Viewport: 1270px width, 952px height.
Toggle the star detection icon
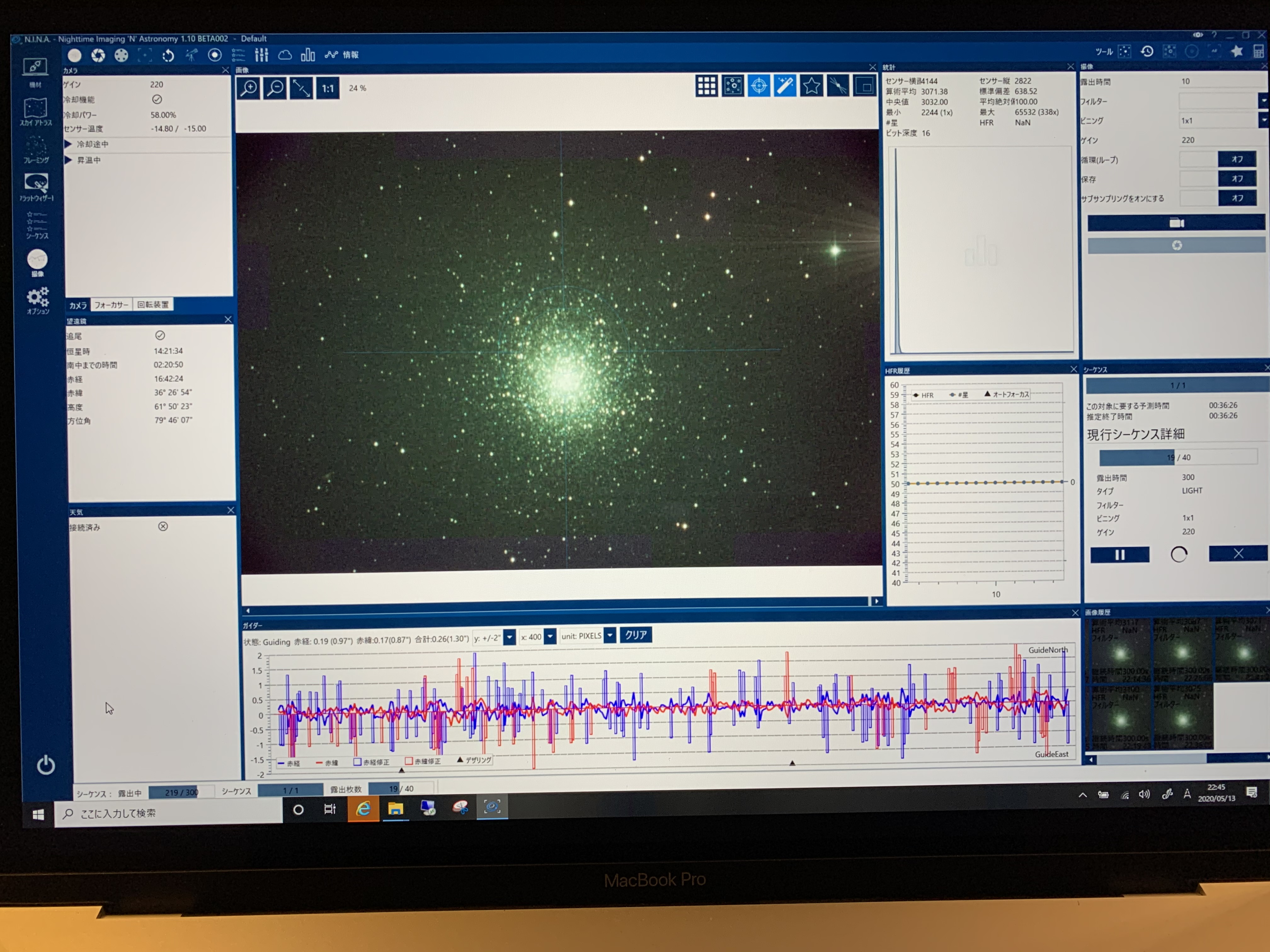point(811,86)
